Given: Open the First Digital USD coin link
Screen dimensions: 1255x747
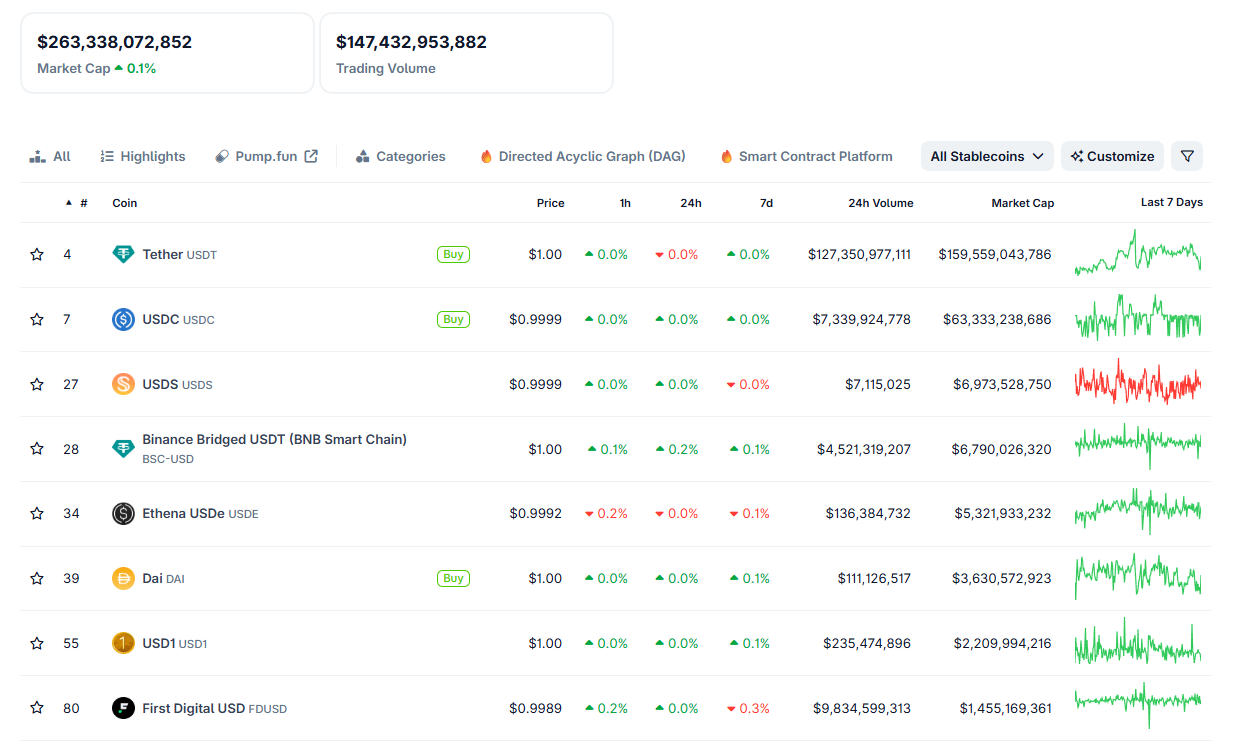Looking at the screenshot, I should (x=215, y=708).
